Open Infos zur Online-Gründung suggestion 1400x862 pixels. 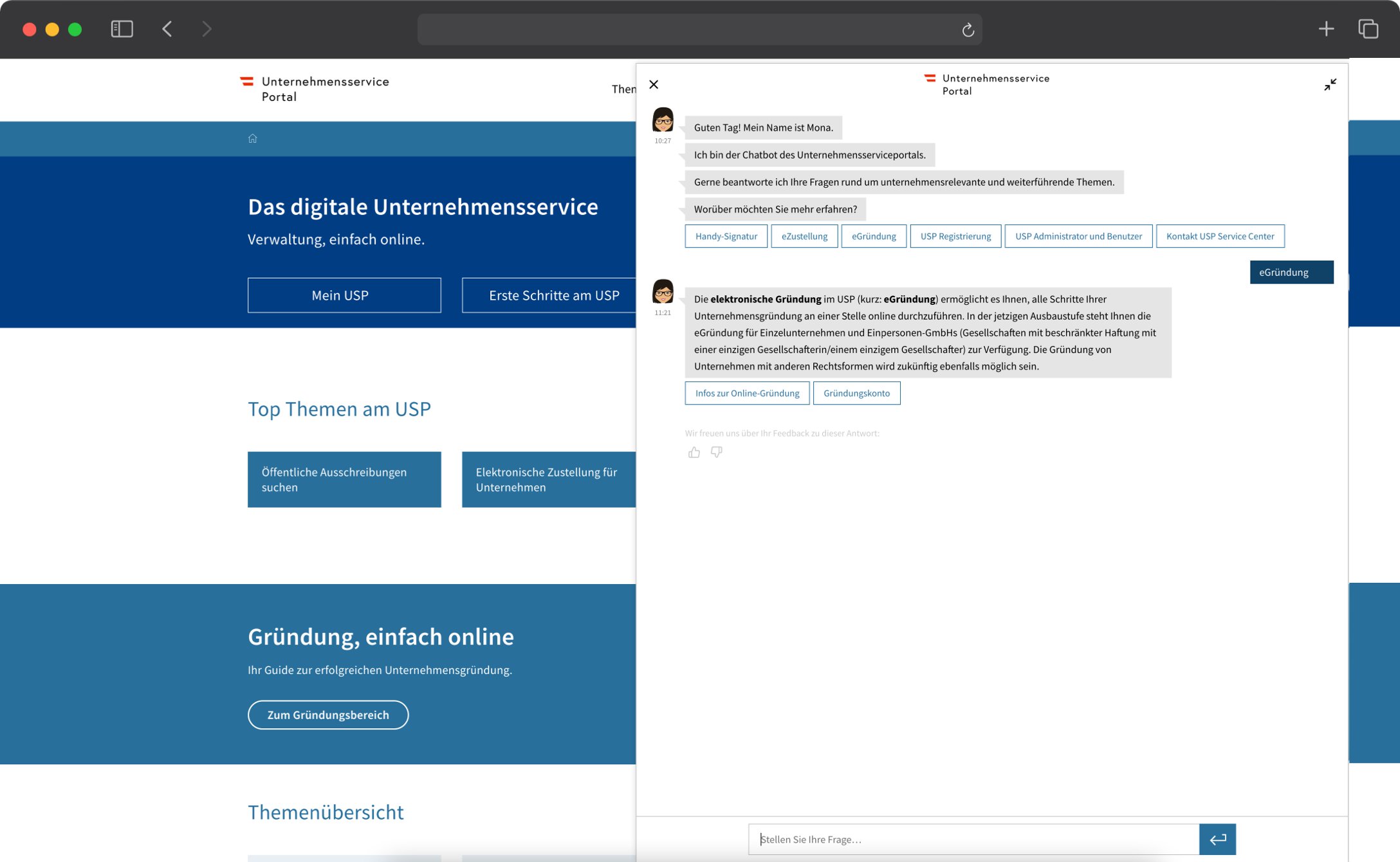(747, 393)
